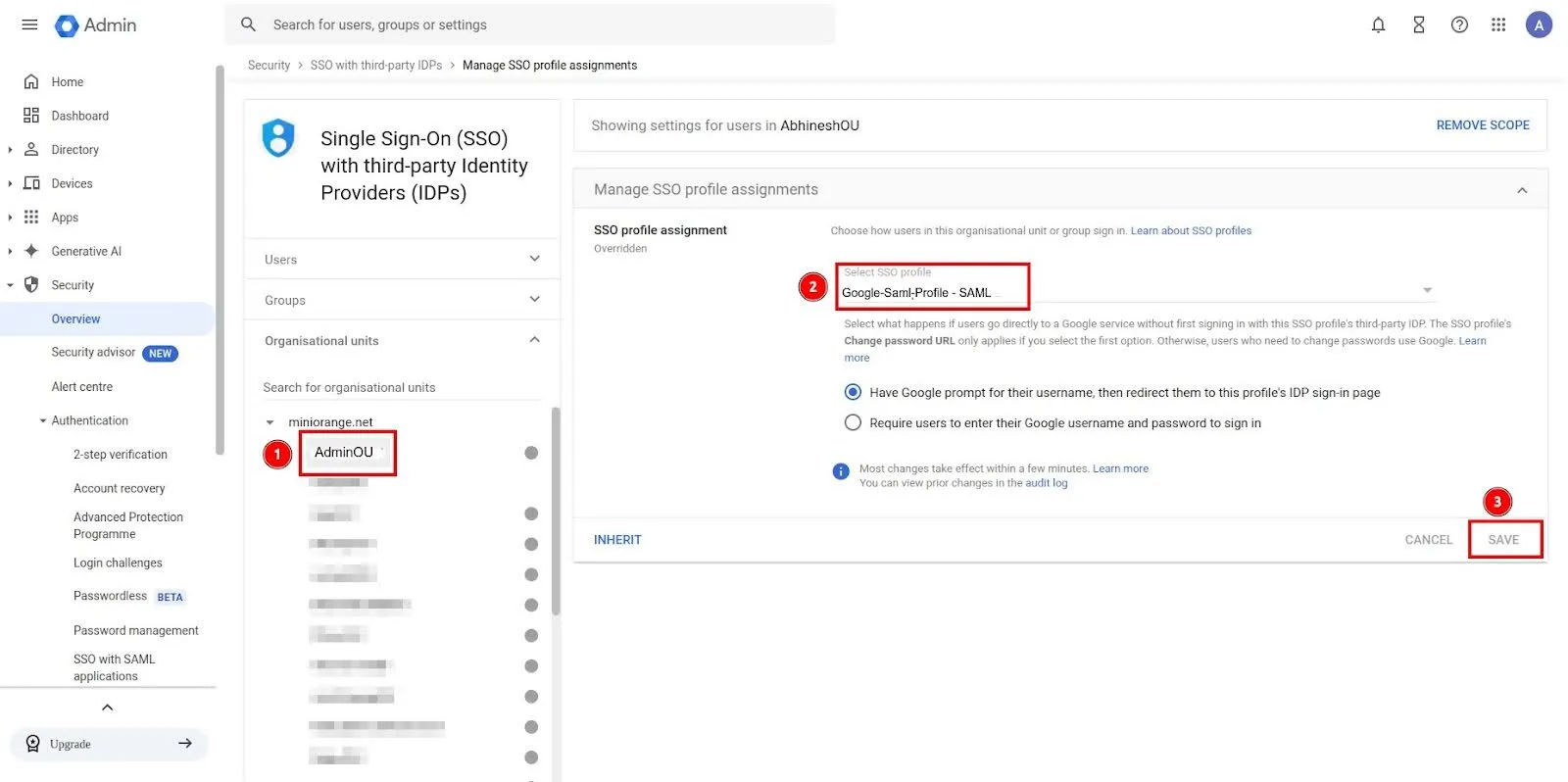Click the INHERIT button

(x=617, y=540)
